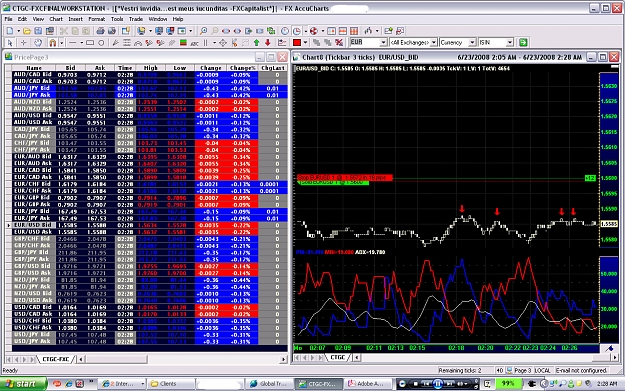Expand the New document dropdown arrow

click(x=18, y=31)
